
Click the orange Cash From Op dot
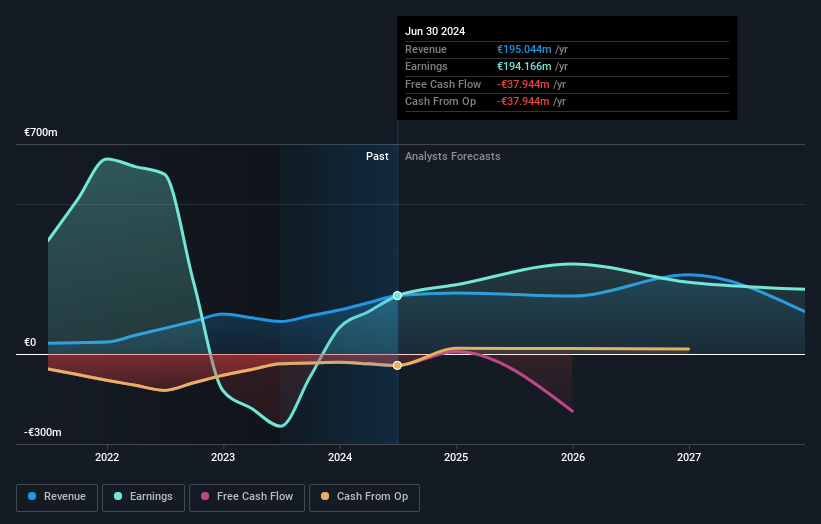tap(325, 496)
